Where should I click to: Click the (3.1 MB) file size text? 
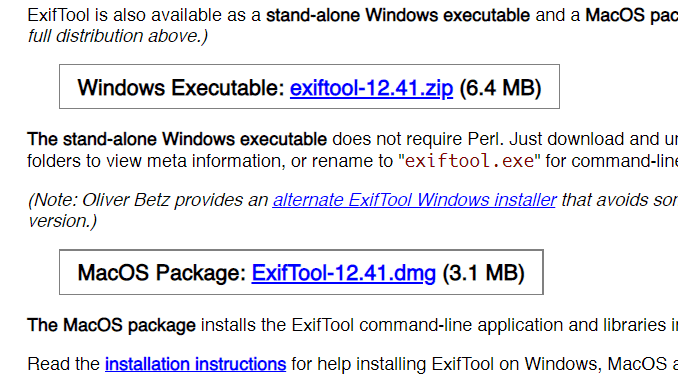click(483, 273)
